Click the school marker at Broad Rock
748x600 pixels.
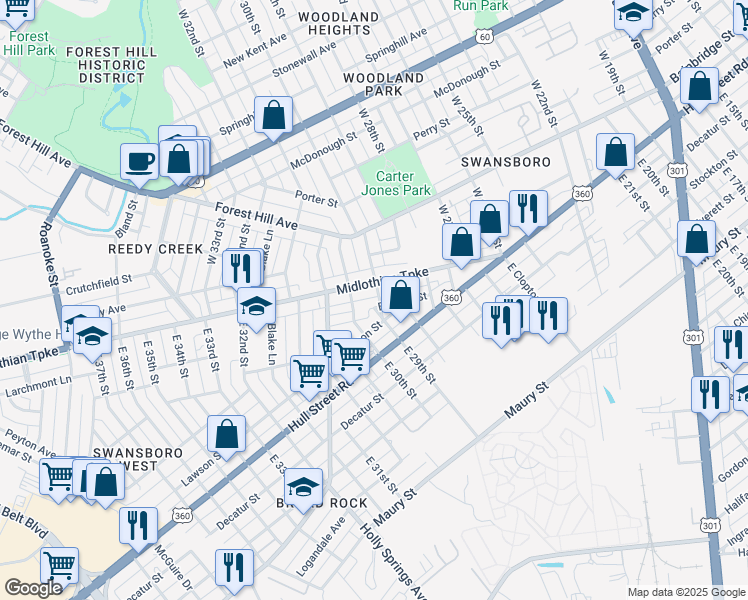[x=303, y=488]
